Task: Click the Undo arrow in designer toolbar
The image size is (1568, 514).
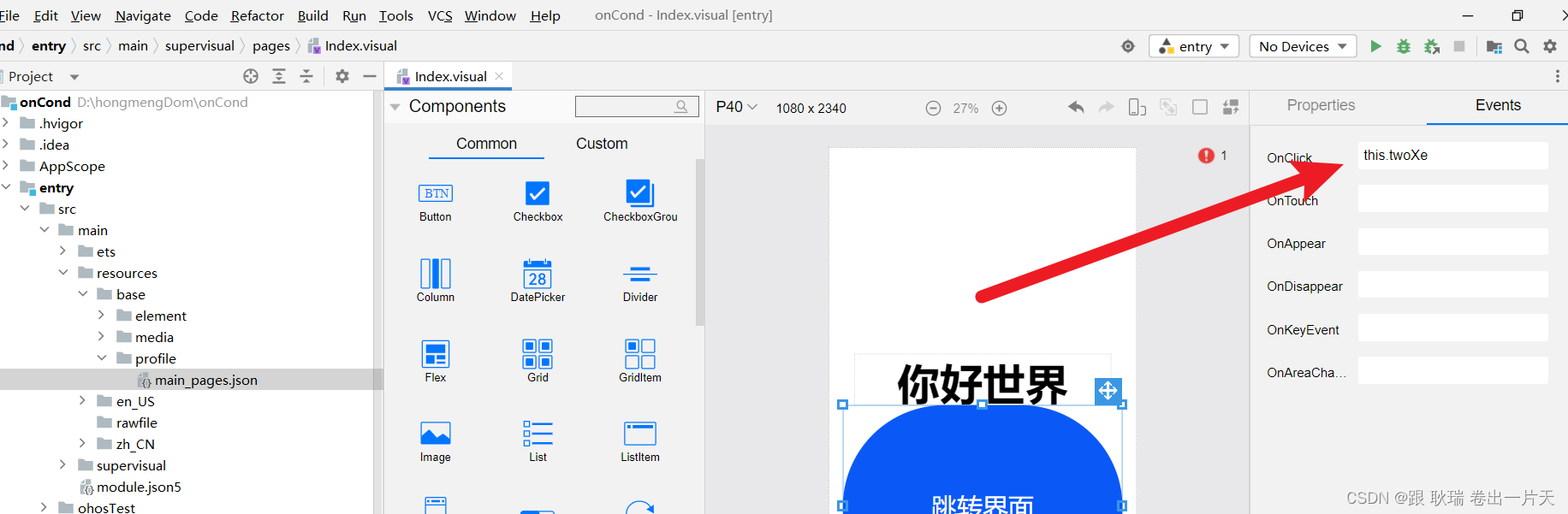Action: [x=1076, y=107]
